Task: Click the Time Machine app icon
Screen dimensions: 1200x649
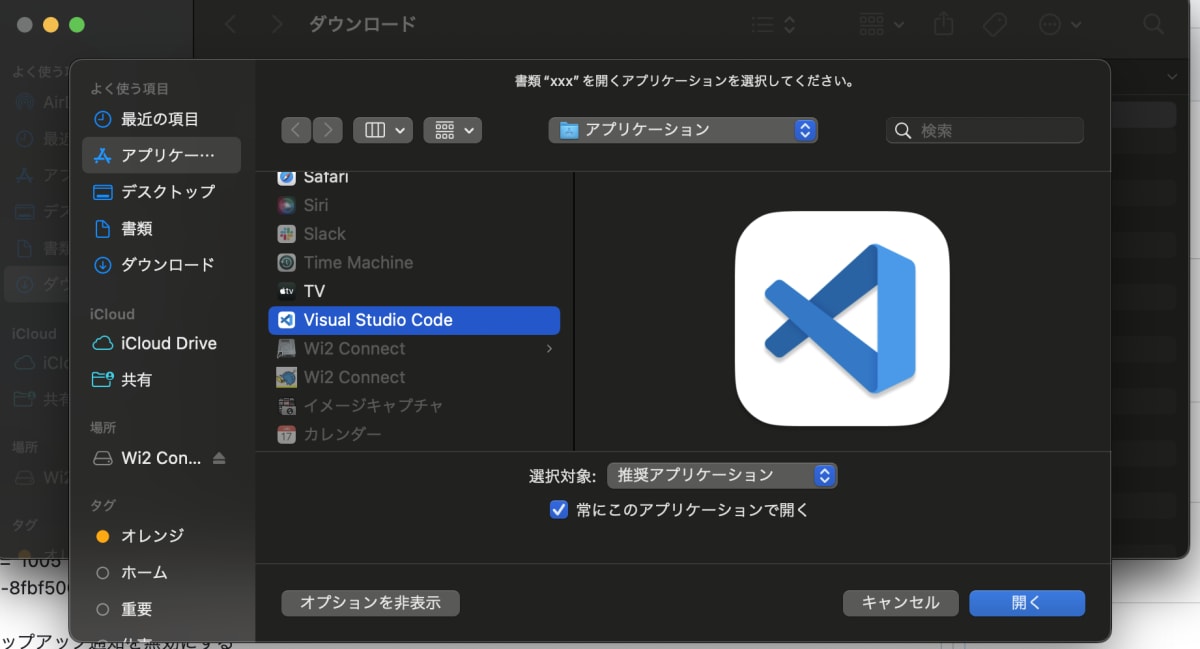Action: click(287, 263)
